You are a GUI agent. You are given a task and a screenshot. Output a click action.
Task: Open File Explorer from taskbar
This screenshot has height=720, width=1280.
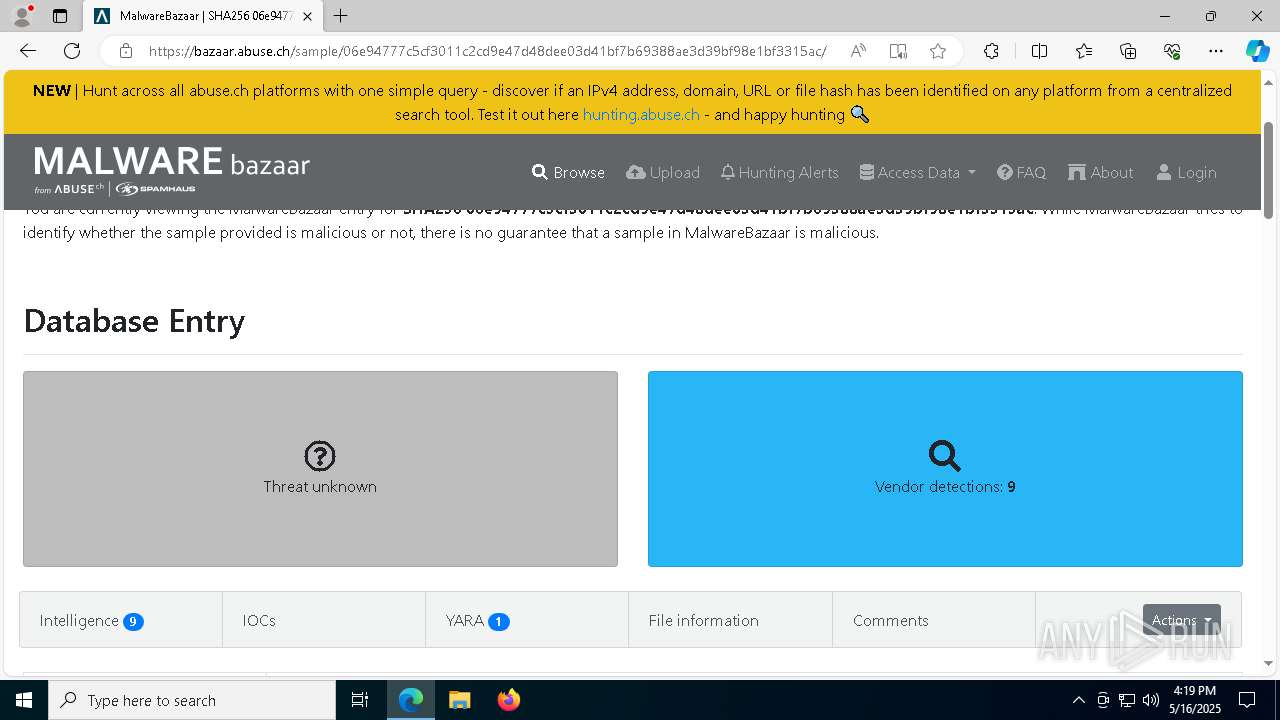tap(459, 700)
